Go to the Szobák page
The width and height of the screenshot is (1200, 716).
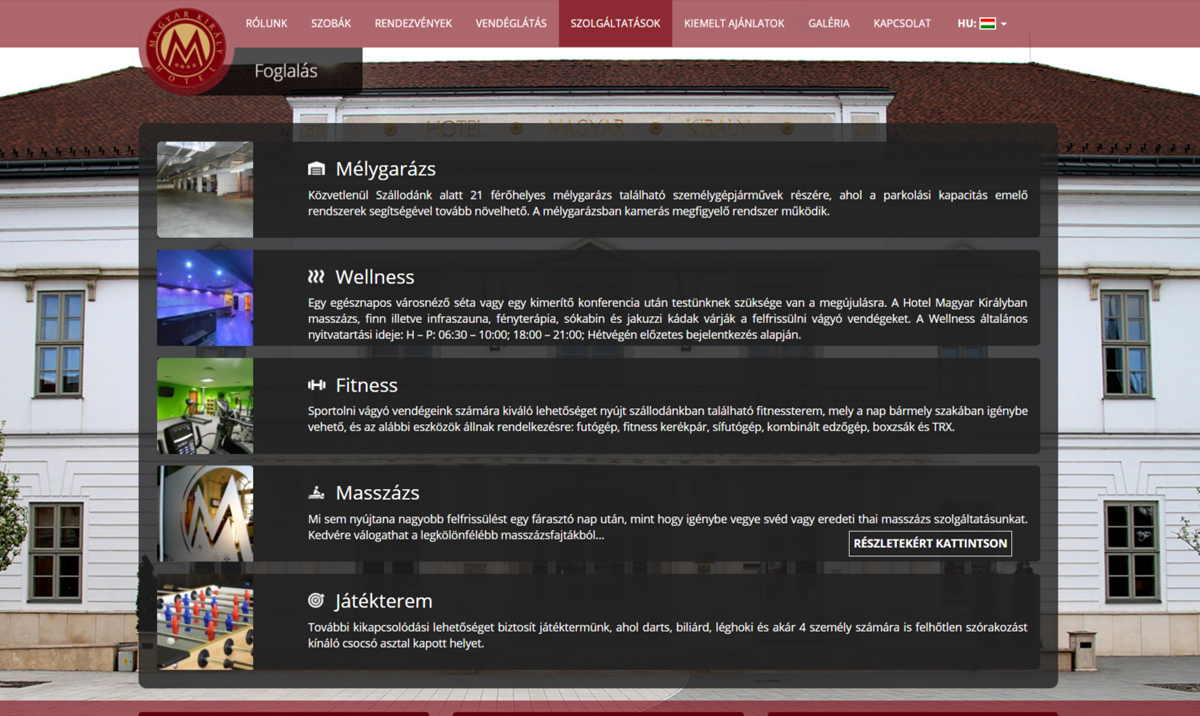point(331,23)
